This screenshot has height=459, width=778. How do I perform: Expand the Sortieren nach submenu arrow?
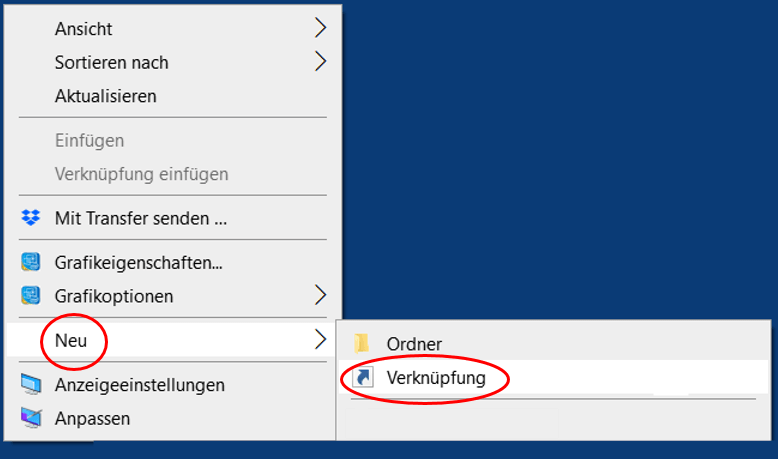(321, 62)
